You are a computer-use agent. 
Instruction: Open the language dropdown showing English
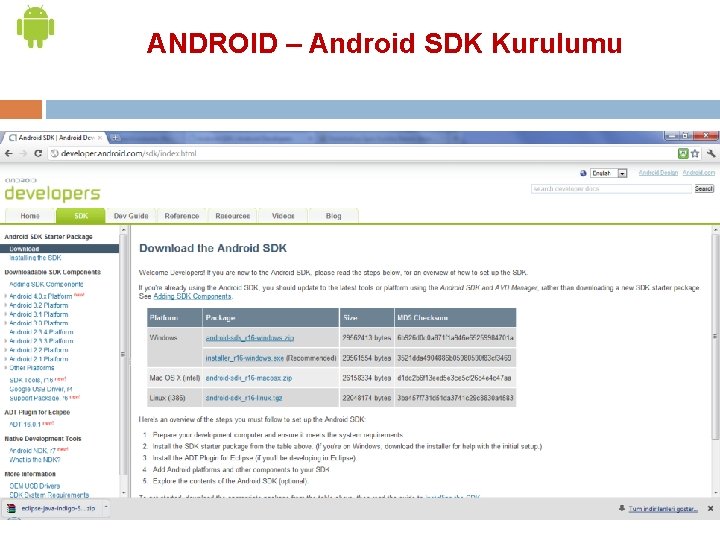(609, 173)
